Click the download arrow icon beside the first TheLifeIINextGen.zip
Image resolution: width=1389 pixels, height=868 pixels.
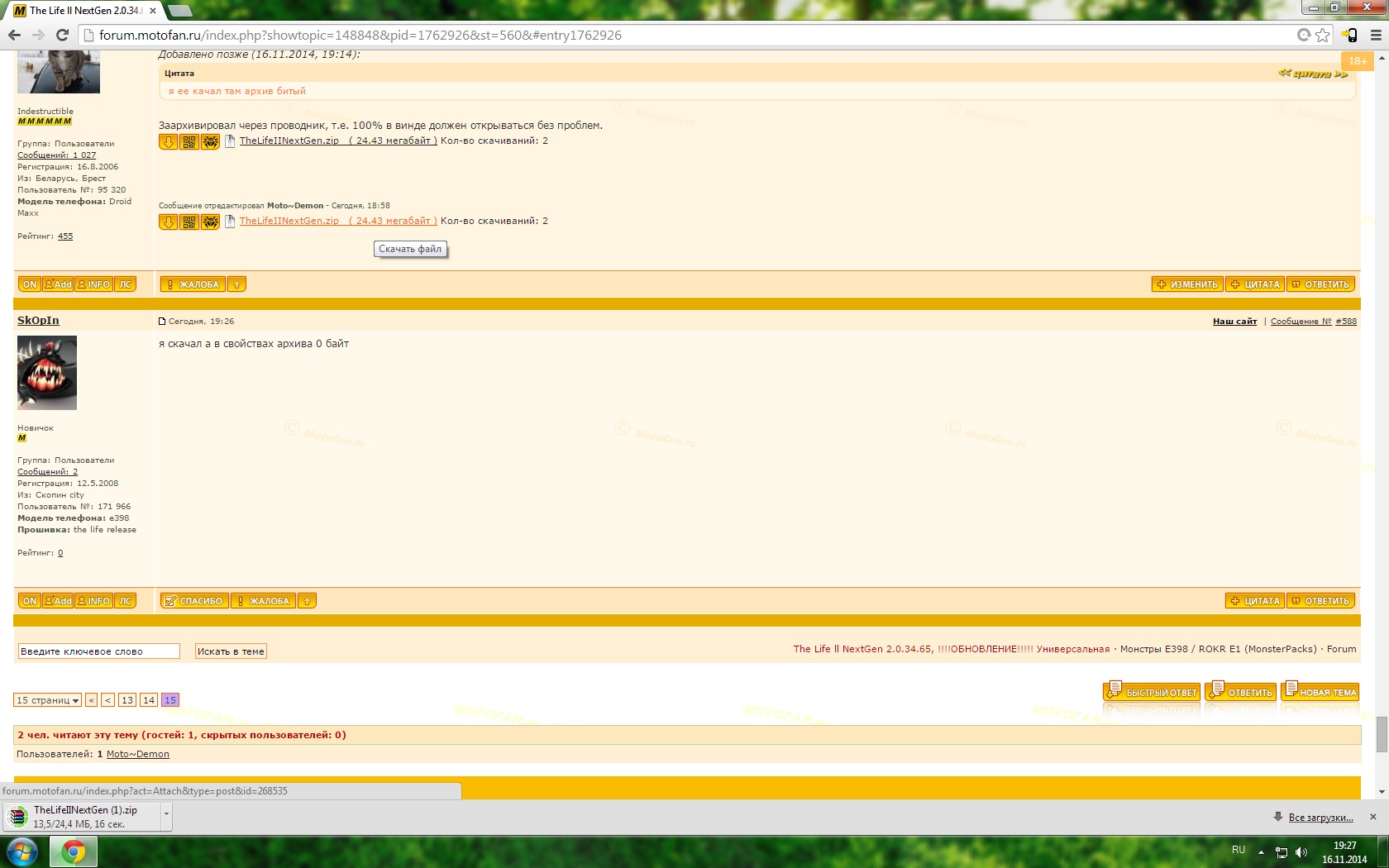point(169,141)
